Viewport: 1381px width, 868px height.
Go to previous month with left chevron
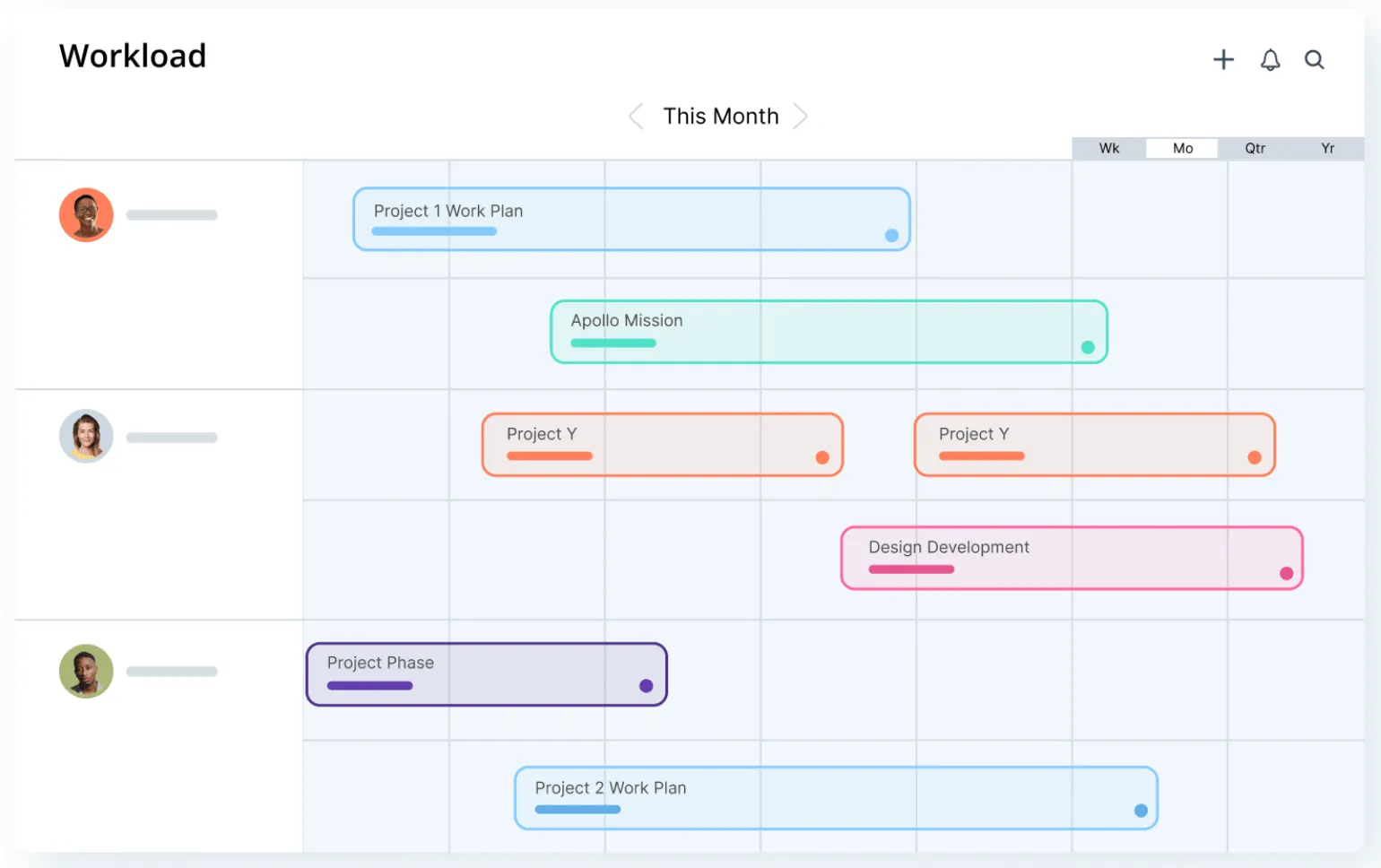pyautogui.click(x=636, y=116)
